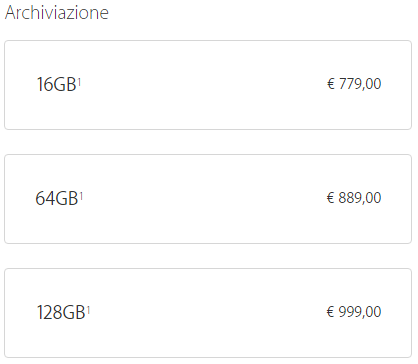The width and height of the screenshot is (418, 364).
Task: Click empty middle area of 16GB card
Action: (x=203, y=85)
